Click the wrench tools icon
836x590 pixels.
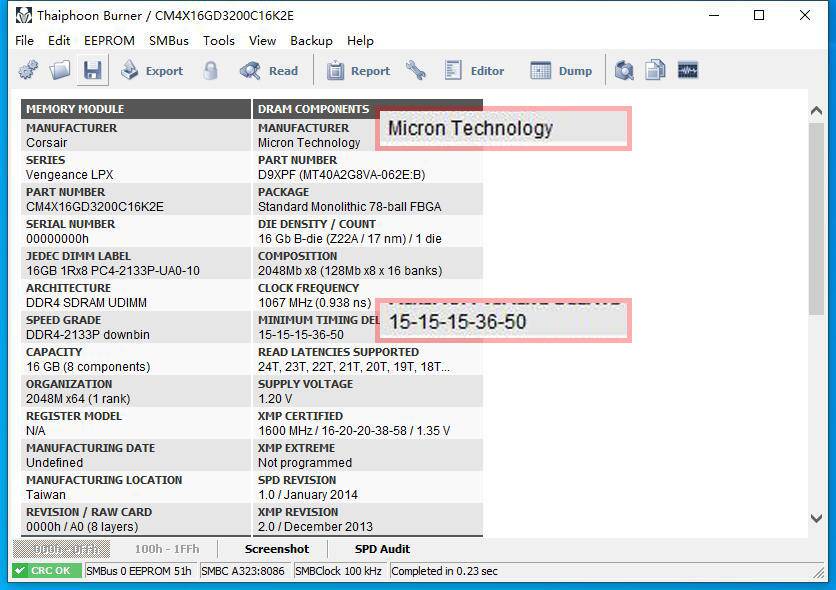pos(415,70)
